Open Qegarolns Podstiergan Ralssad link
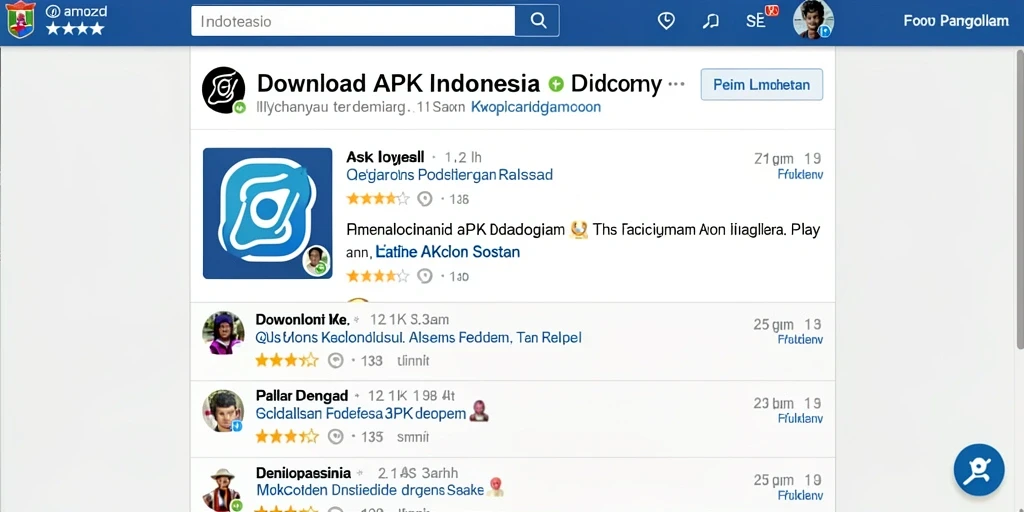1024x512 pixels. (x=449, y=175)
